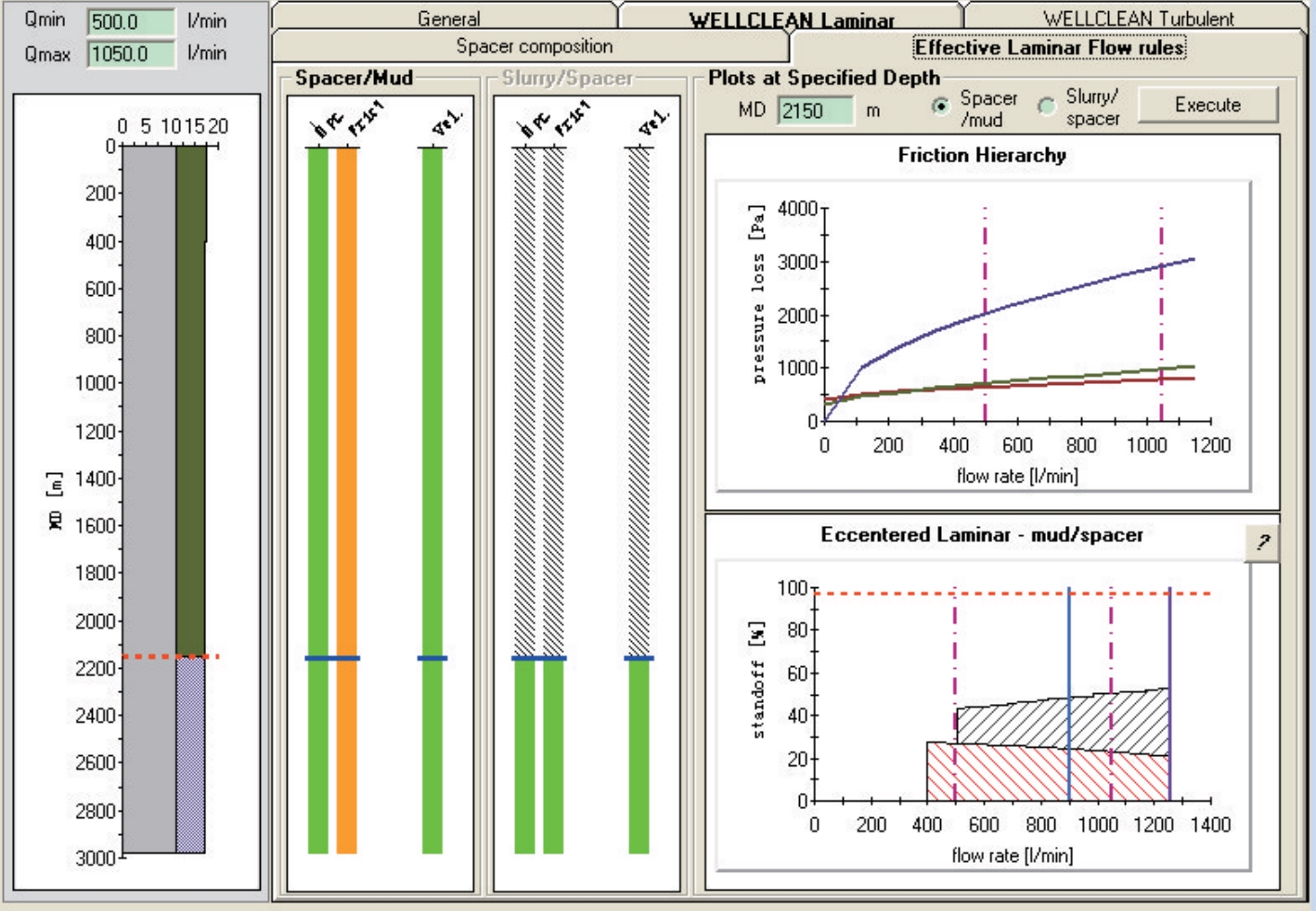1316x911 pixels.
Task: Open the General tab
Action: point(446,16)
